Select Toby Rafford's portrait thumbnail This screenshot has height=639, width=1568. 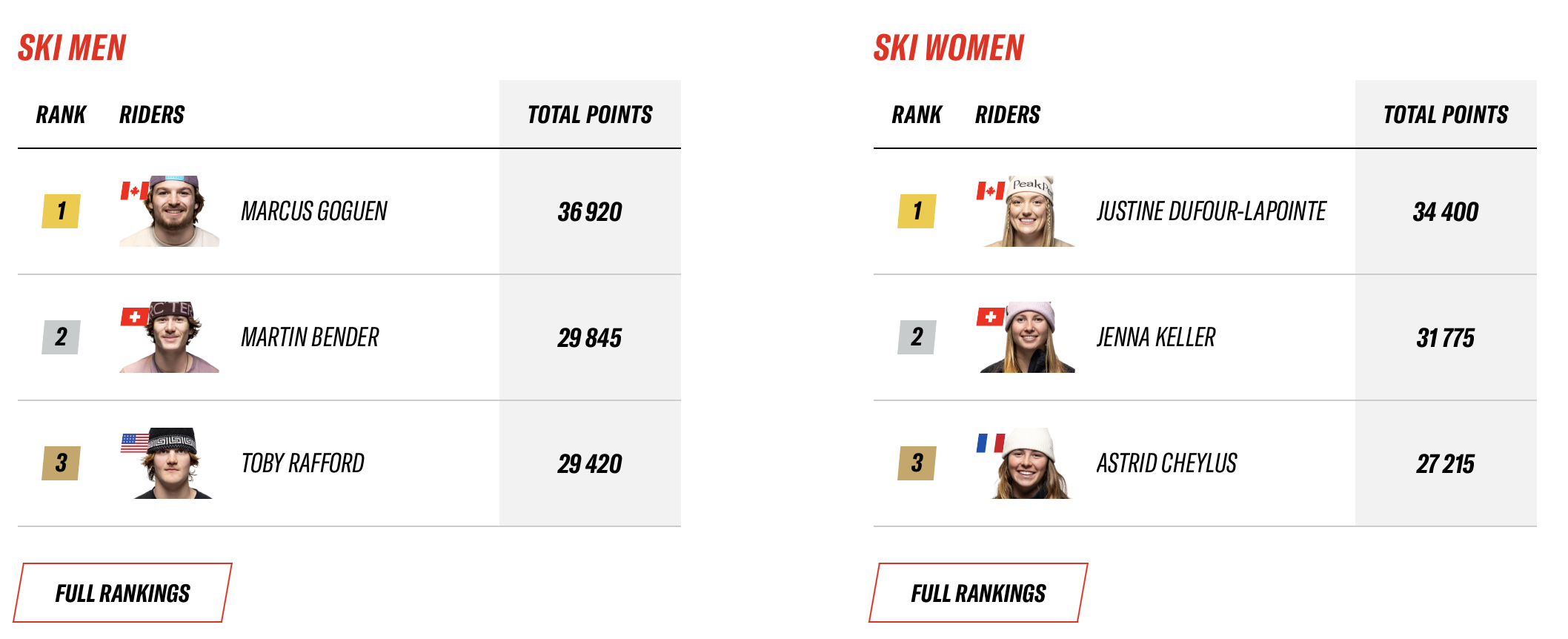coord(172,464)
